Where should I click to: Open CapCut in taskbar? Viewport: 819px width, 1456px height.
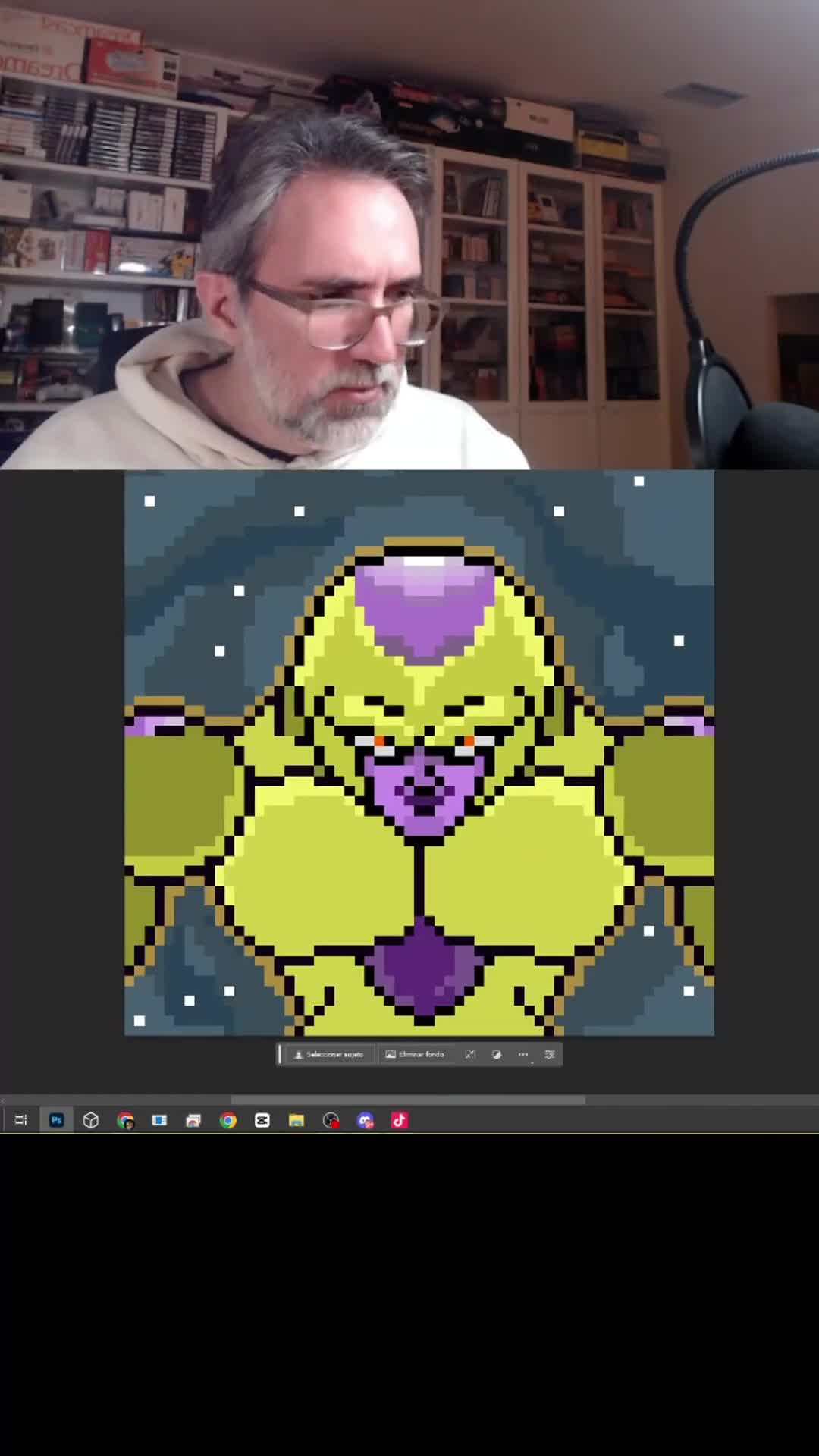pyautogui.click(x=262, y=1120)
